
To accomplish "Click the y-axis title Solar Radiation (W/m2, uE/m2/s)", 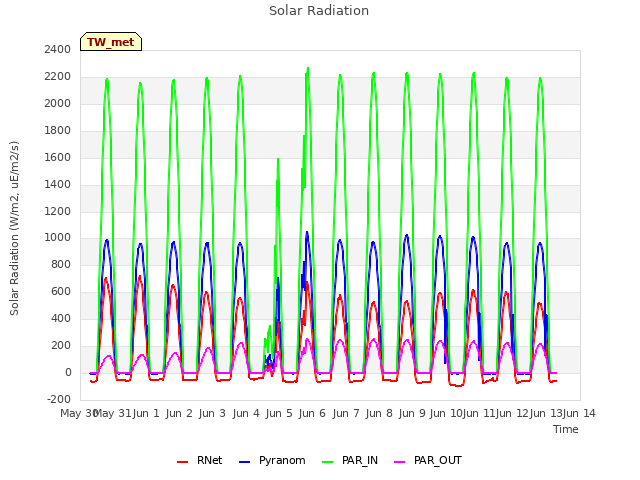I will (14, 228).
